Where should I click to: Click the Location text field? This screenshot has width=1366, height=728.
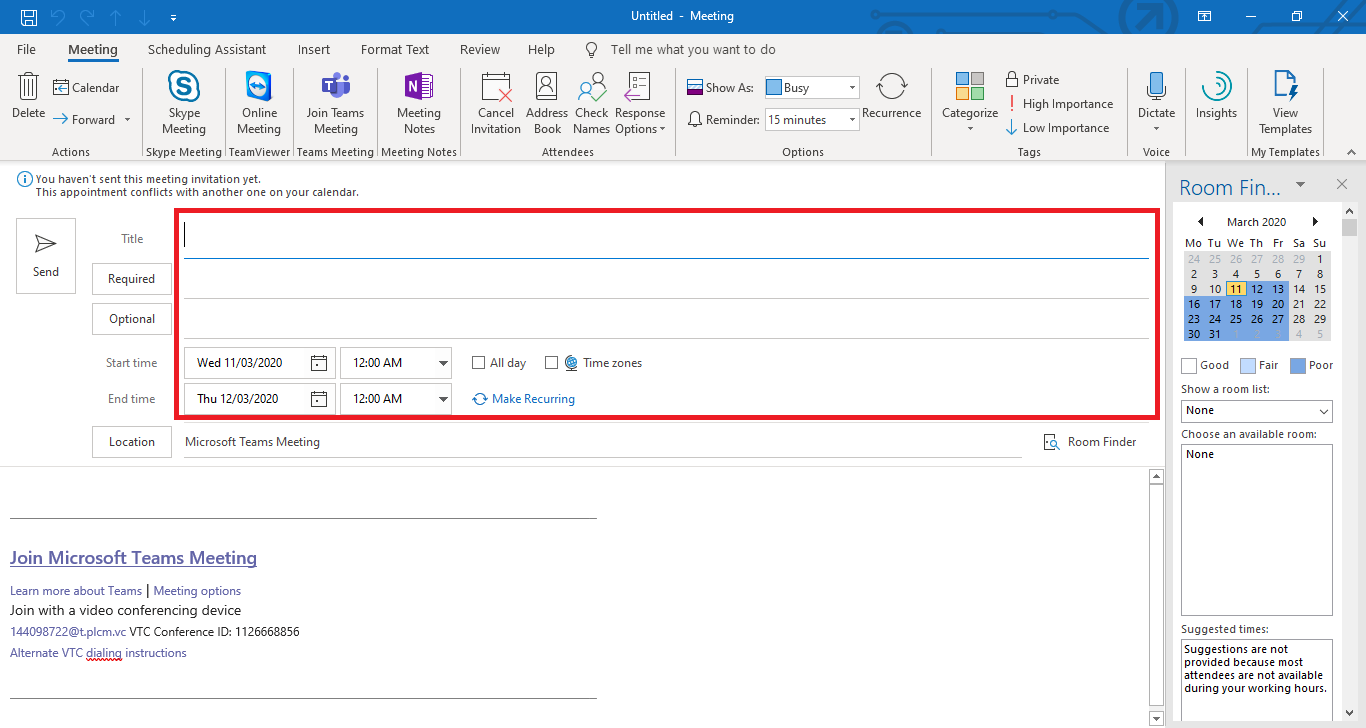[x=603, y=442]
